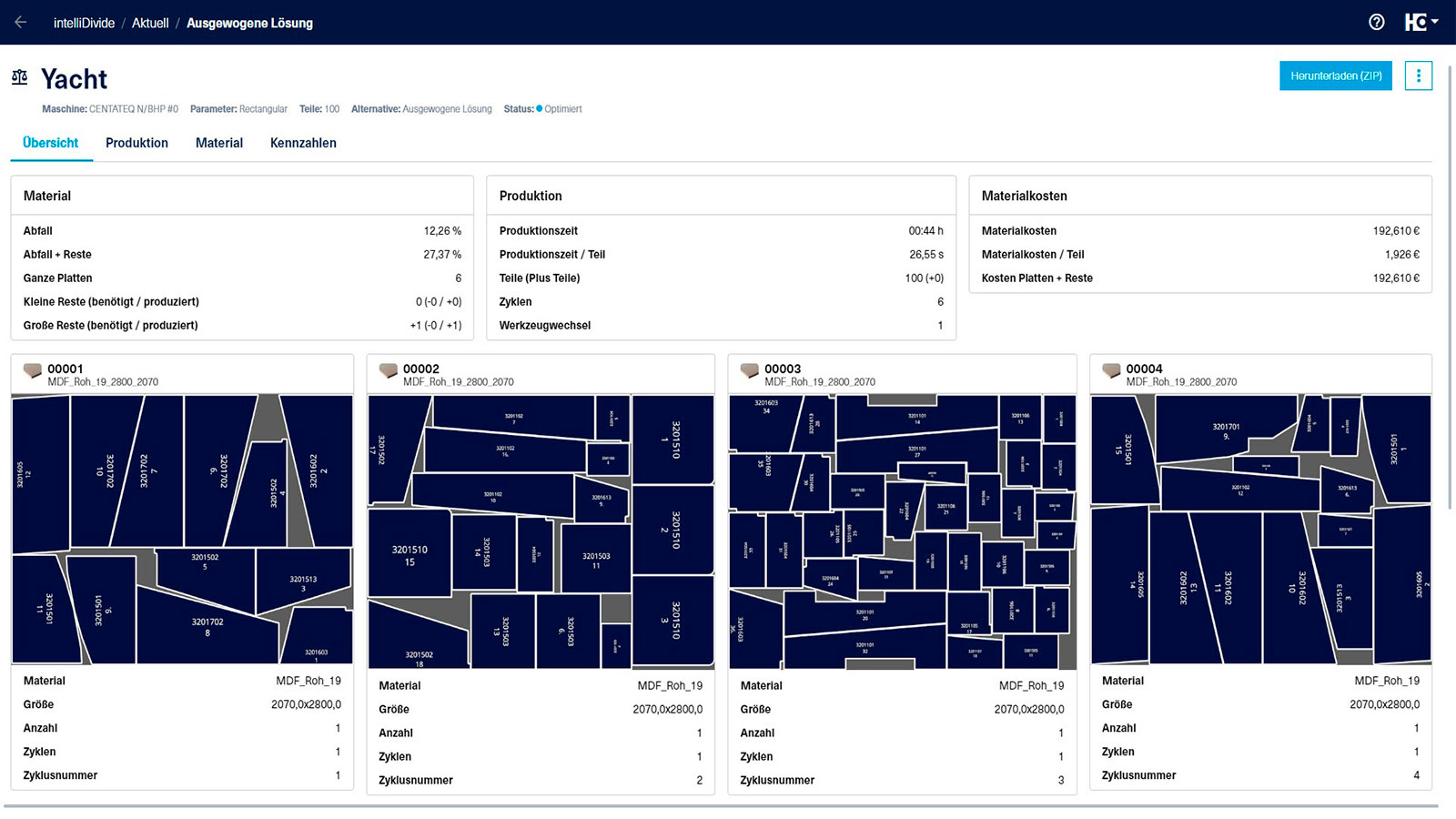Viewport: 1456px width, 819px height.
Task: Click the board icon for plate 00003
Action: point(750,371)
